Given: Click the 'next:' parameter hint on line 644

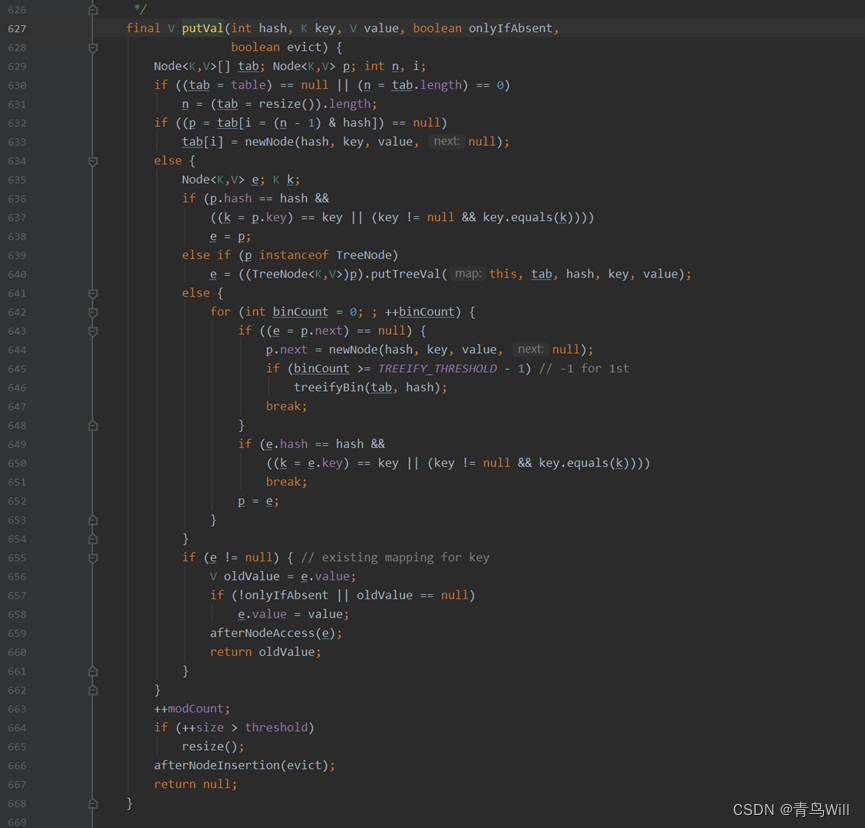Looking at the screenshot, I should click(x=530, y=349).
